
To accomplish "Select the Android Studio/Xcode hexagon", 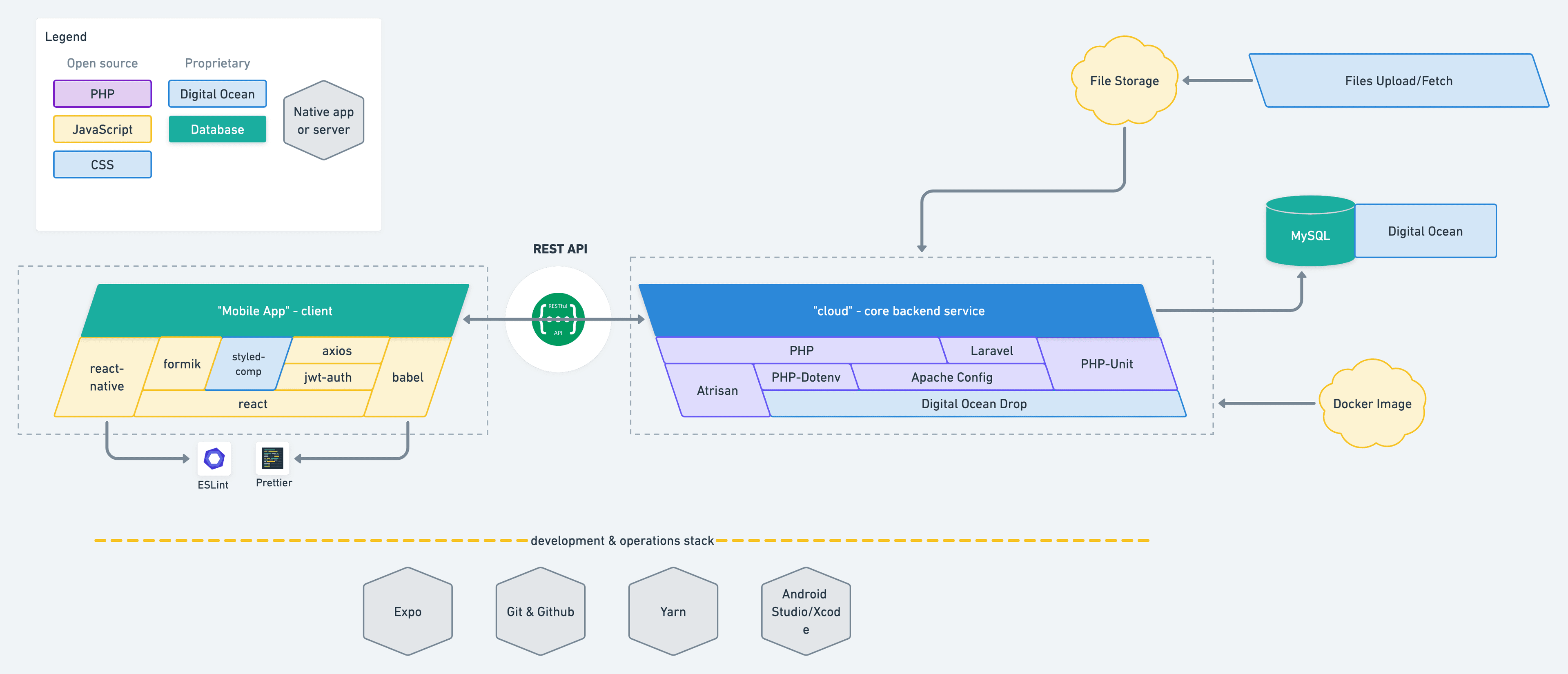I will 805,612.
